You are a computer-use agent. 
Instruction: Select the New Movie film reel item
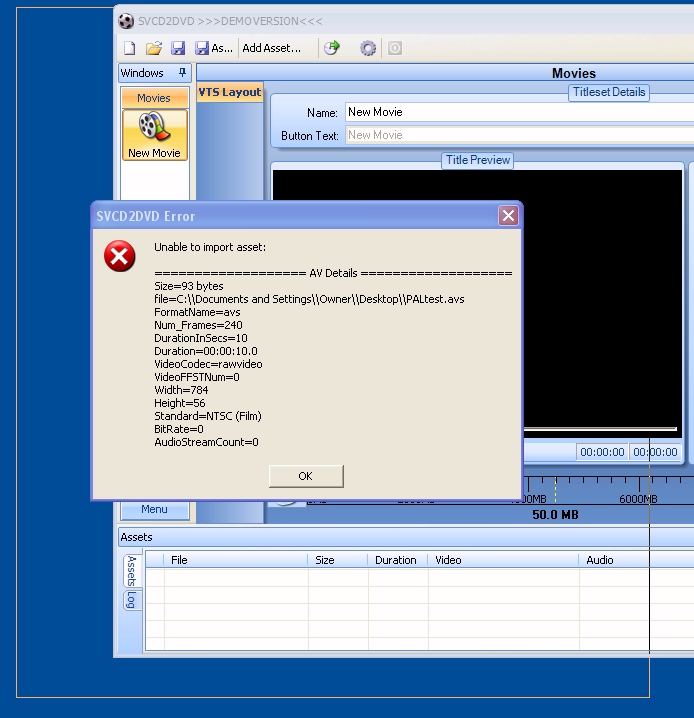[x=154, y=135]
